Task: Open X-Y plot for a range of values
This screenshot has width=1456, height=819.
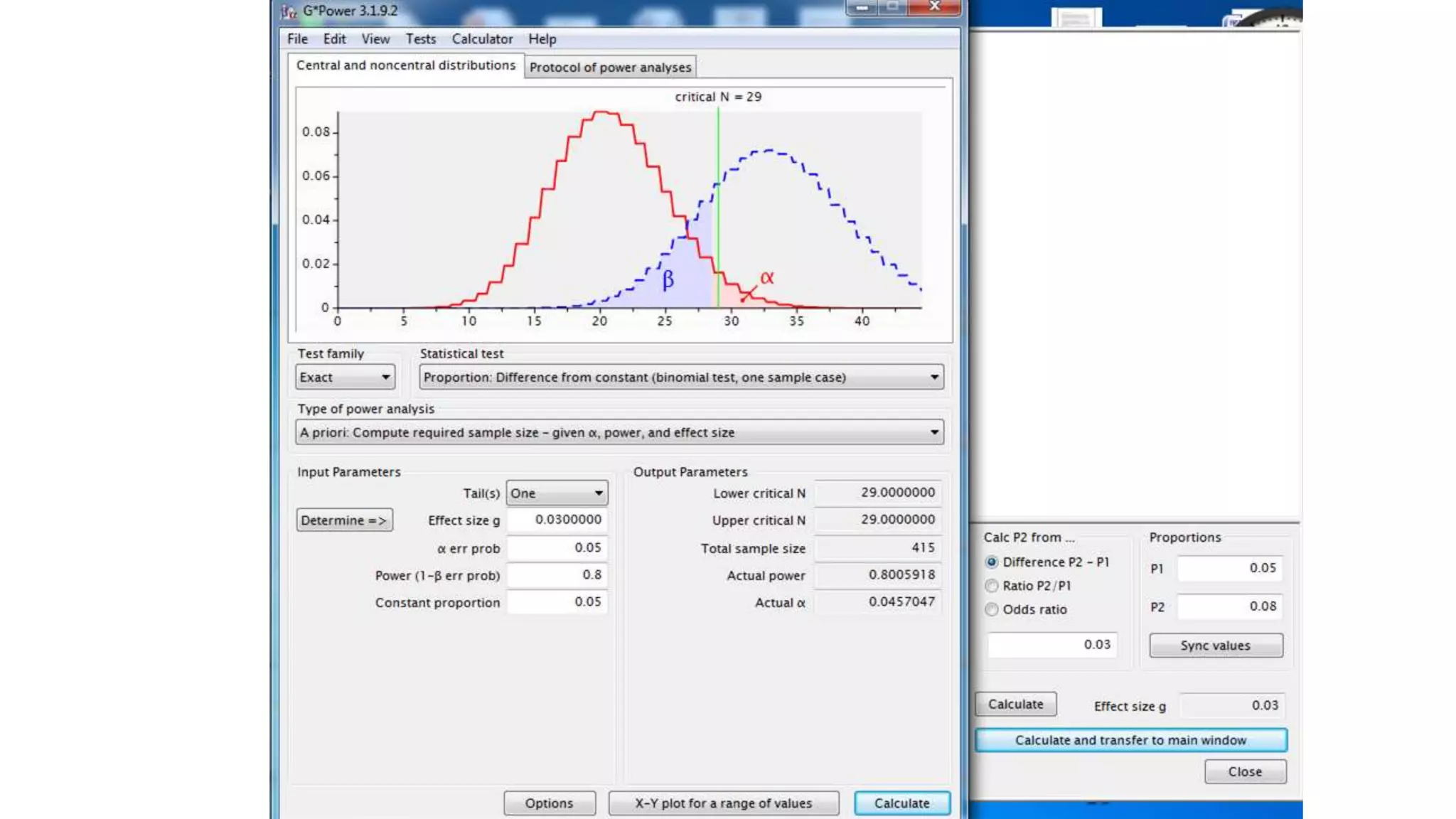Action: pos(723,803)
